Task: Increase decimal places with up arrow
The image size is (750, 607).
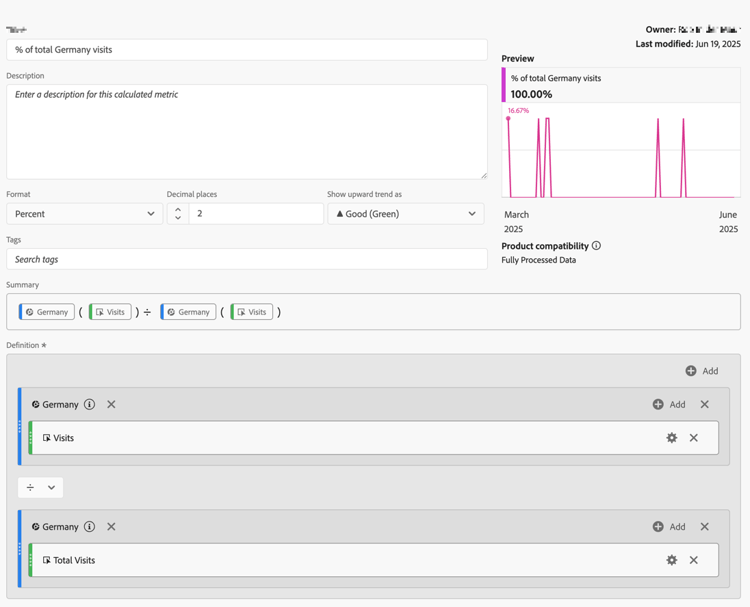Action: pos(178,210)
